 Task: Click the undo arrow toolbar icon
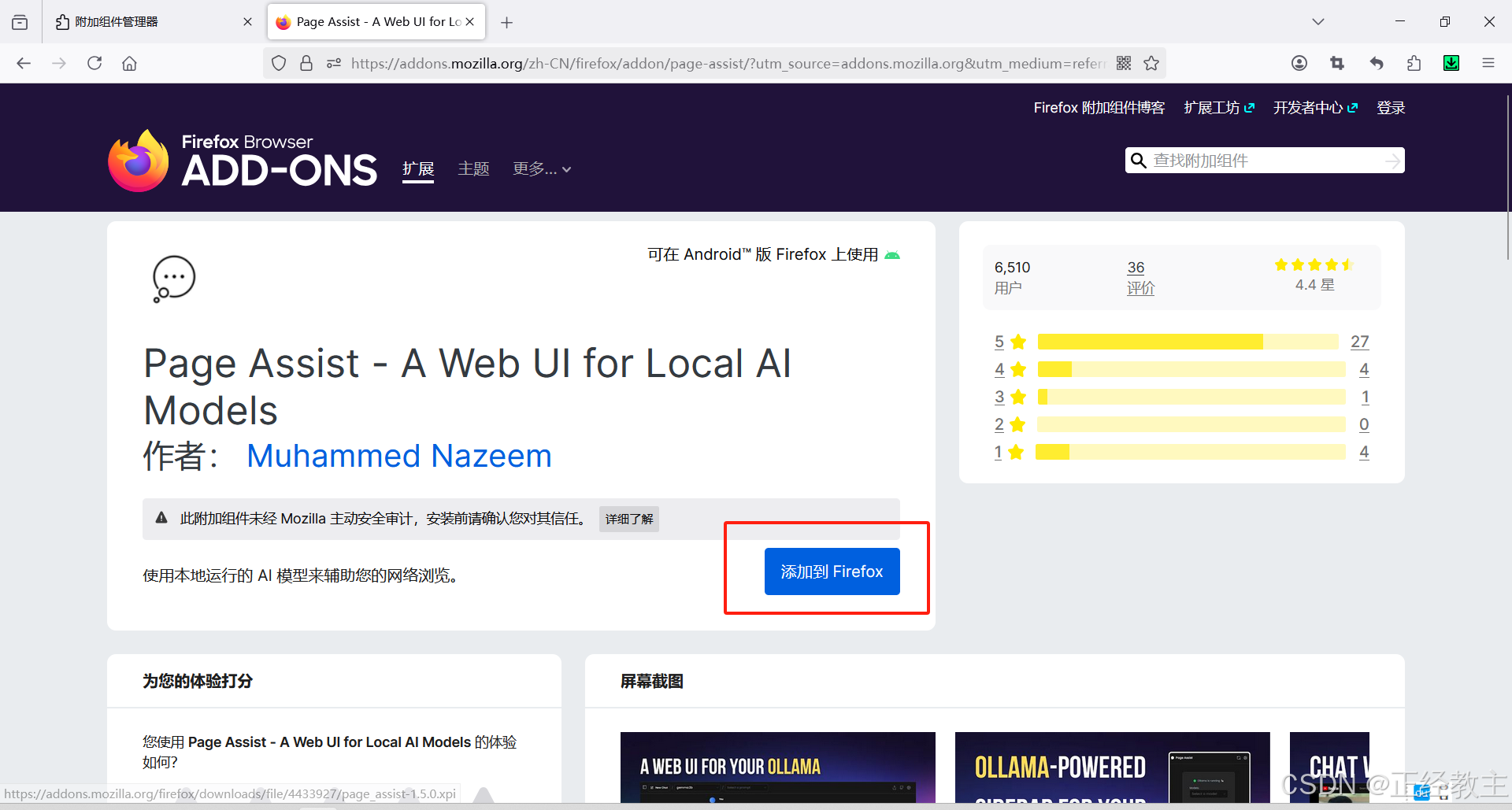pyautogui.click(x=1376, y=63)
